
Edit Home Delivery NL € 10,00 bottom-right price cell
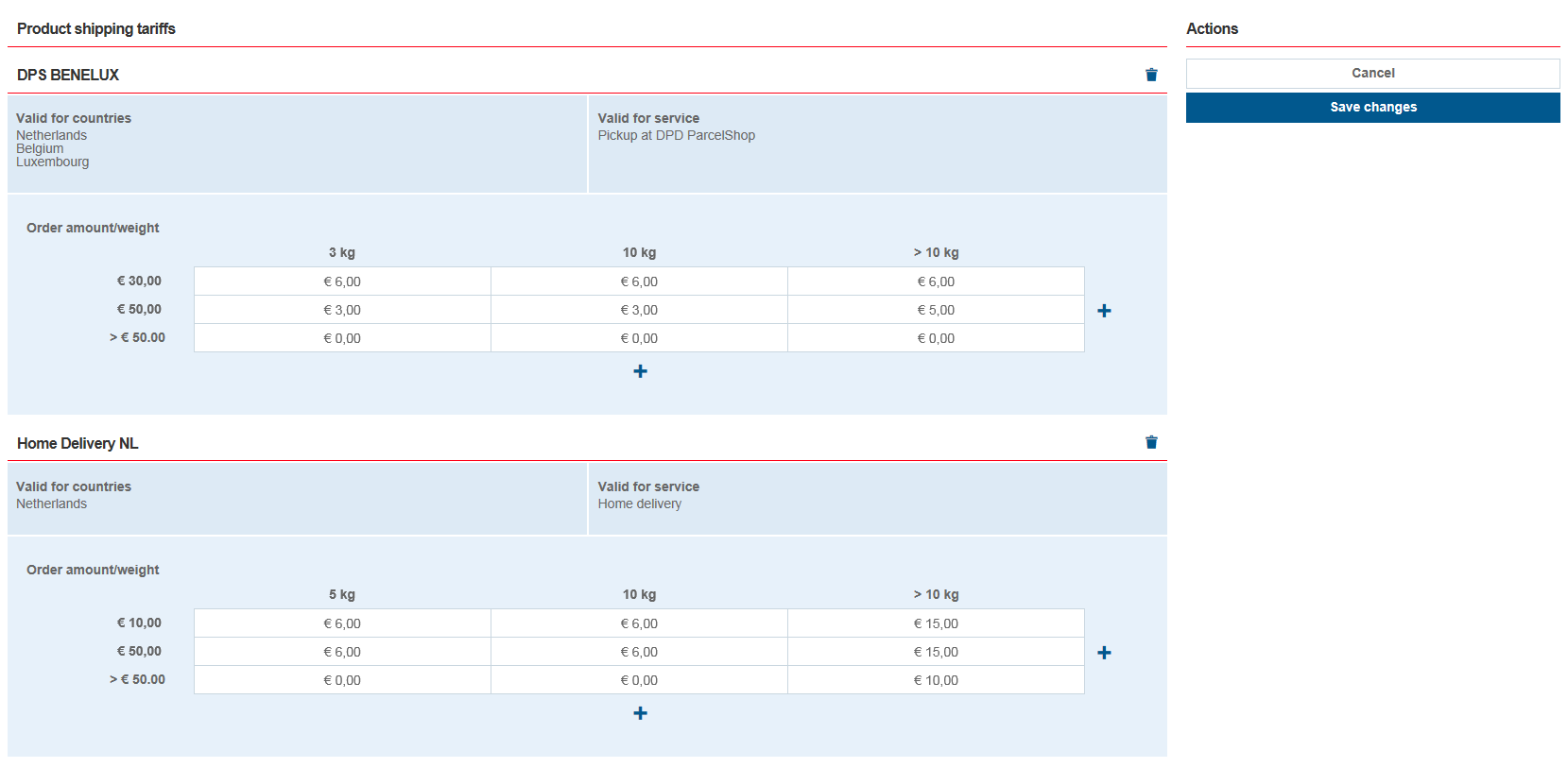(x=936, y=680)
